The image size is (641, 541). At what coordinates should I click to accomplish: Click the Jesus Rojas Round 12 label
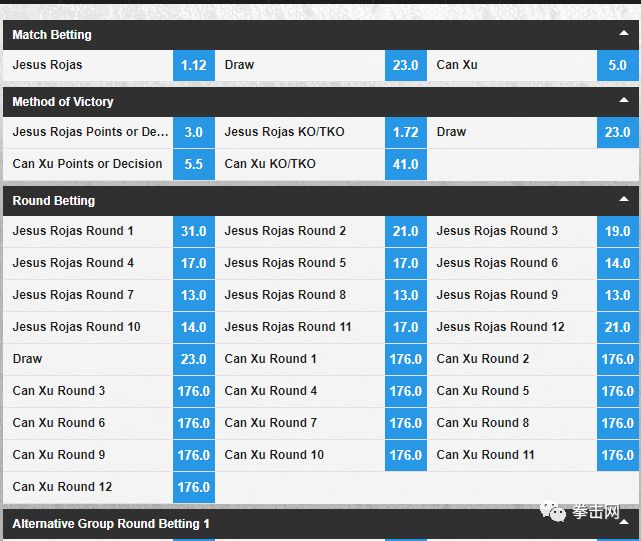coord(500,327)
